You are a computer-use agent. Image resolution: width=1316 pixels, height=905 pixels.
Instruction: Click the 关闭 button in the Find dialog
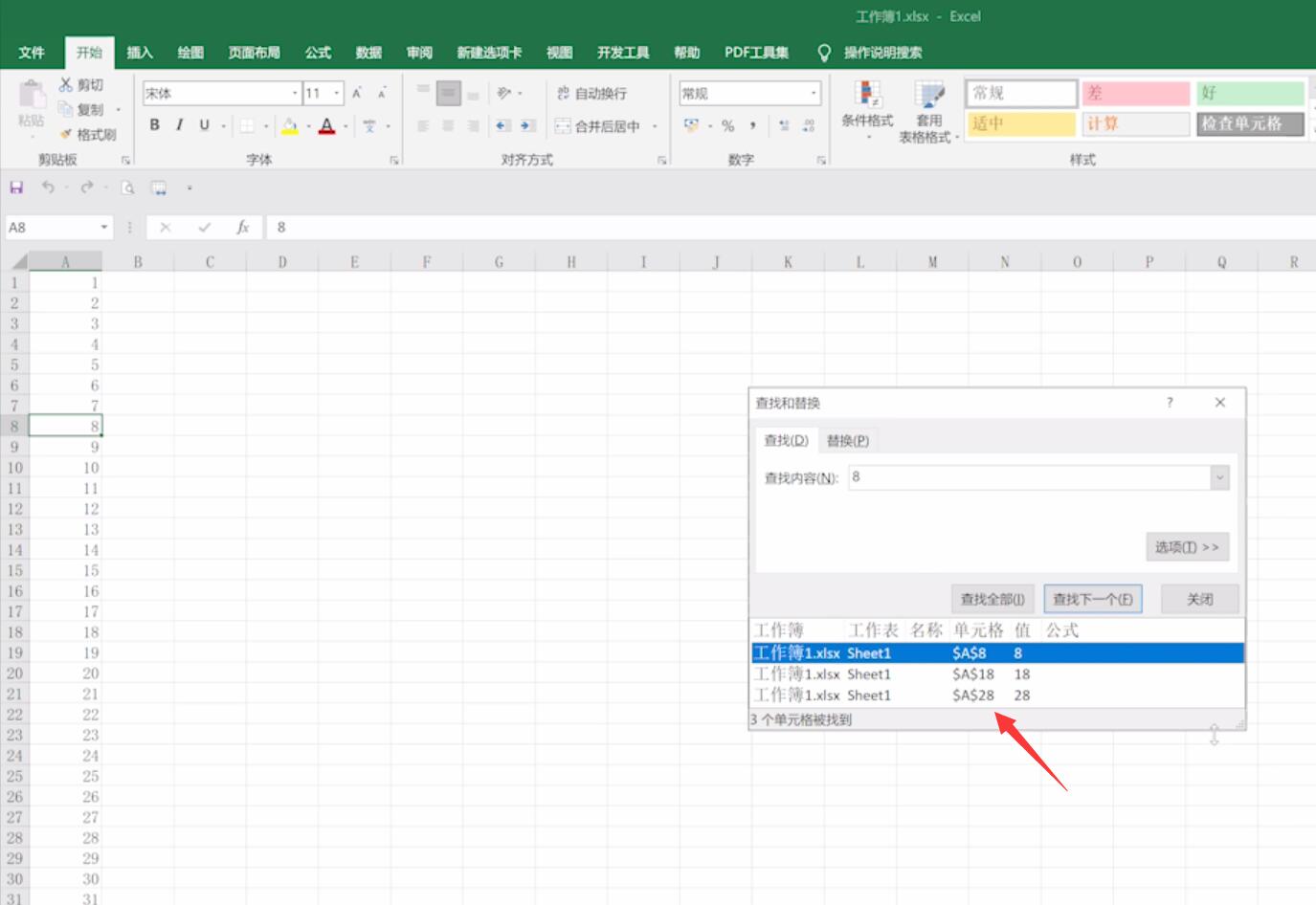[x=1200, y=600]
